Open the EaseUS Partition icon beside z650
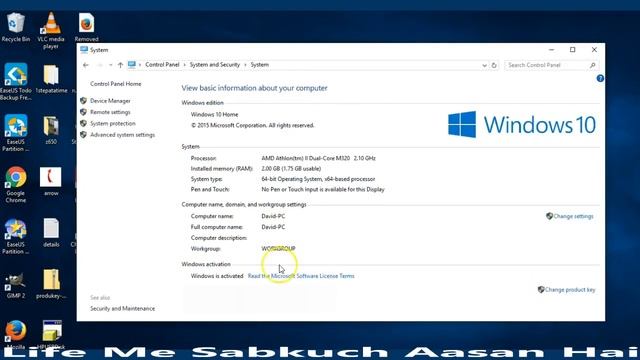 16,133
